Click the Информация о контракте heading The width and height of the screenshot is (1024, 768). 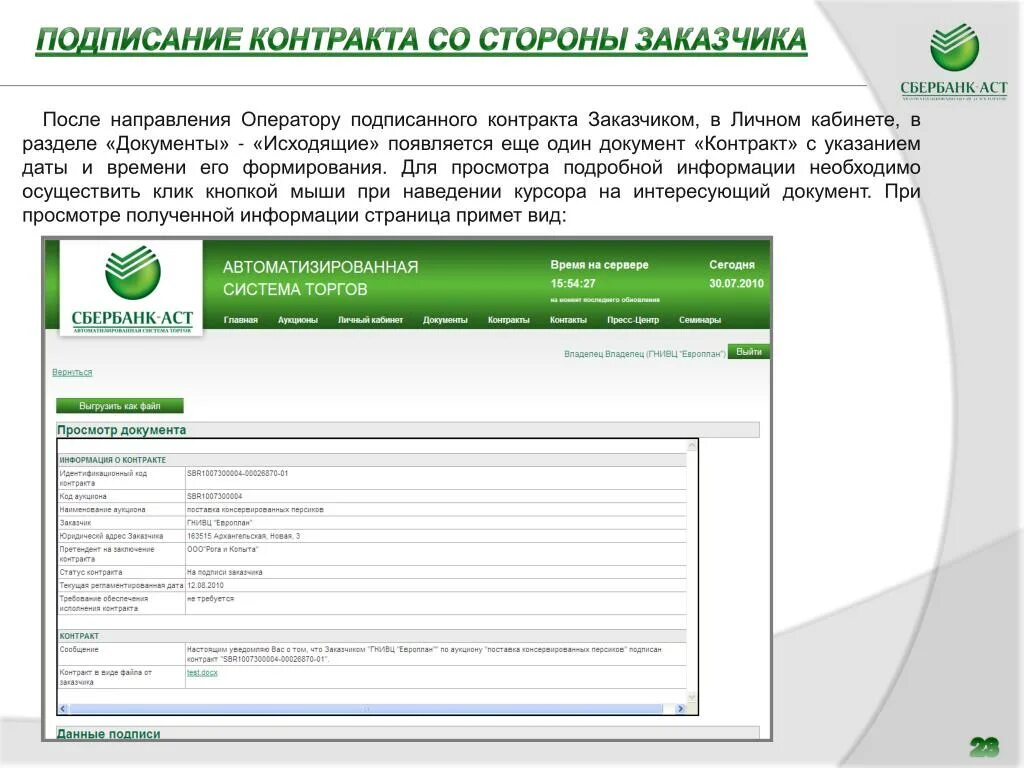pos(112,460)
